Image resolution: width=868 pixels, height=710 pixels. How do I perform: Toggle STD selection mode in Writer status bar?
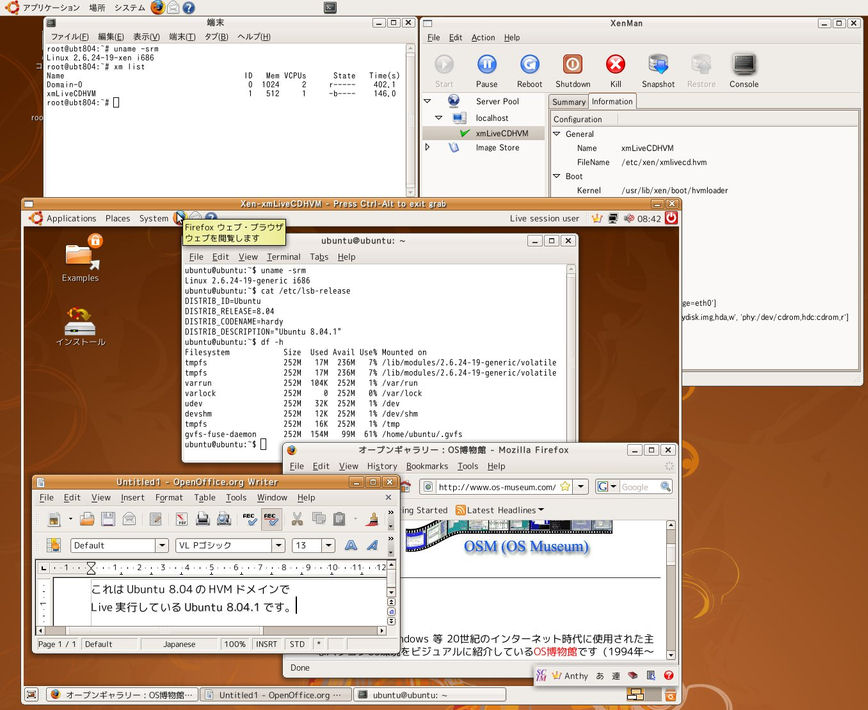[x=297, y=644]
